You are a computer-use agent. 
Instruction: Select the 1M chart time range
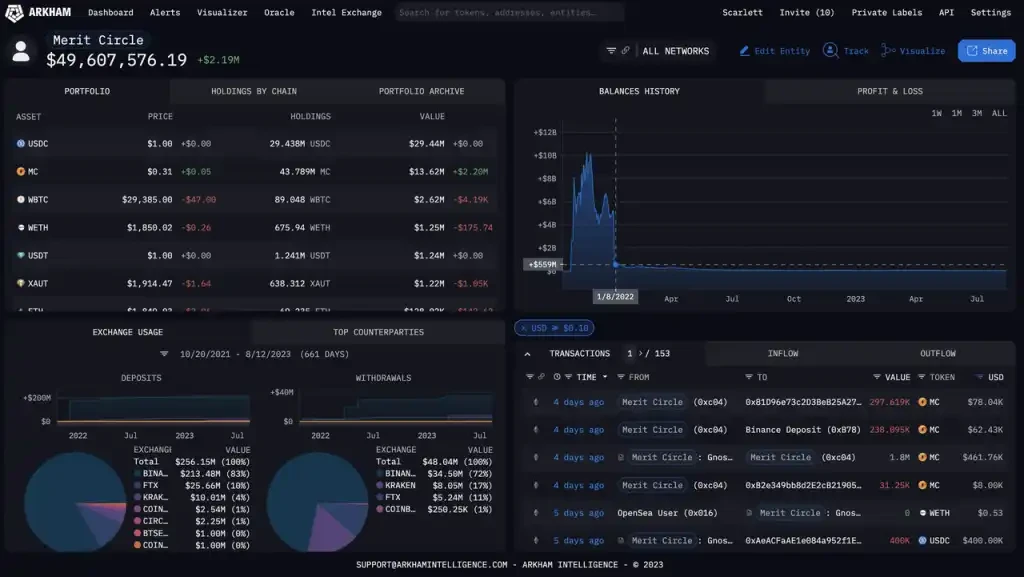pos(956,113)
